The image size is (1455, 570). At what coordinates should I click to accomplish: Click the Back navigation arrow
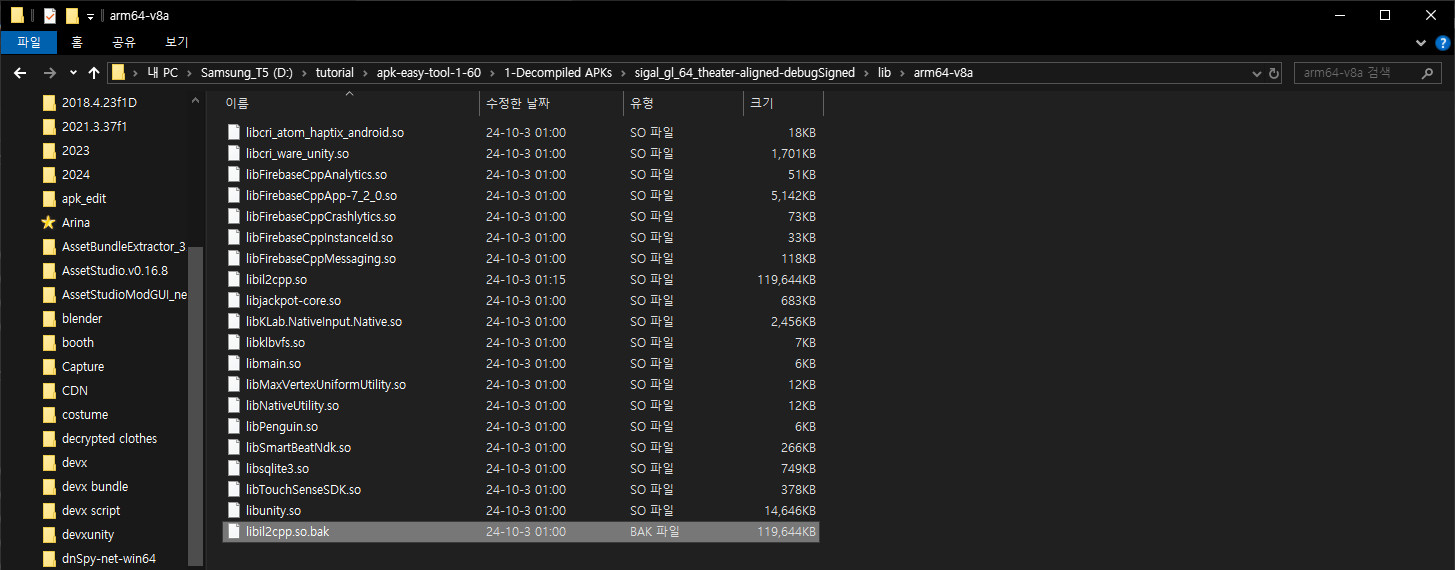(20, 73)
